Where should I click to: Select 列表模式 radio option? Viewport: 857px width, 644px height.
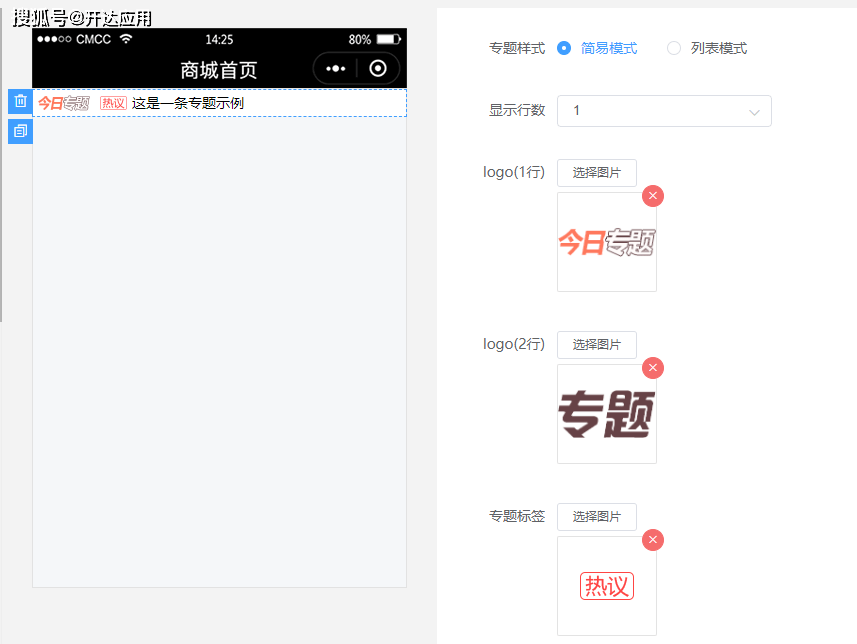coord(674,48)
